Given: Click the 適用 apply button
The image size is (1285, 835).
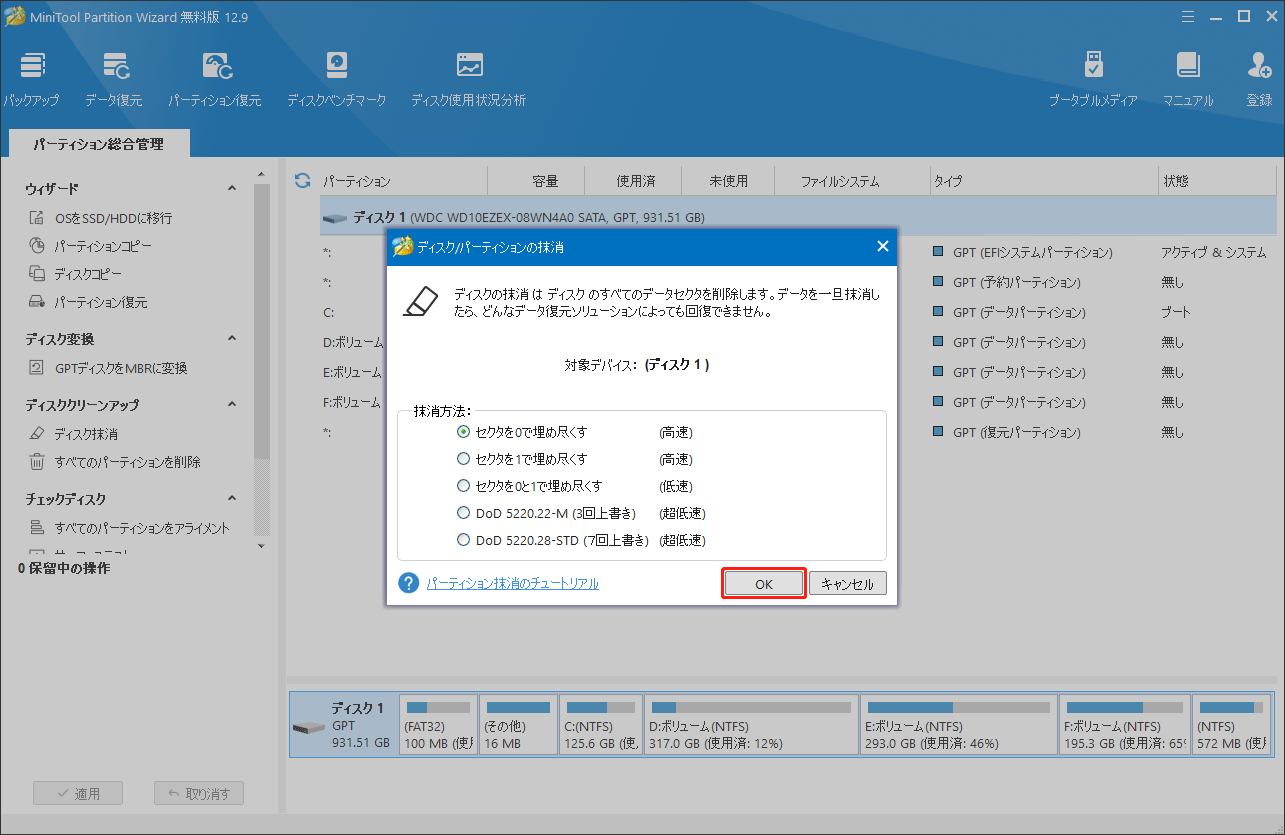Looking at the screenshot, I should pyautogui.click(x=78, y=793).
